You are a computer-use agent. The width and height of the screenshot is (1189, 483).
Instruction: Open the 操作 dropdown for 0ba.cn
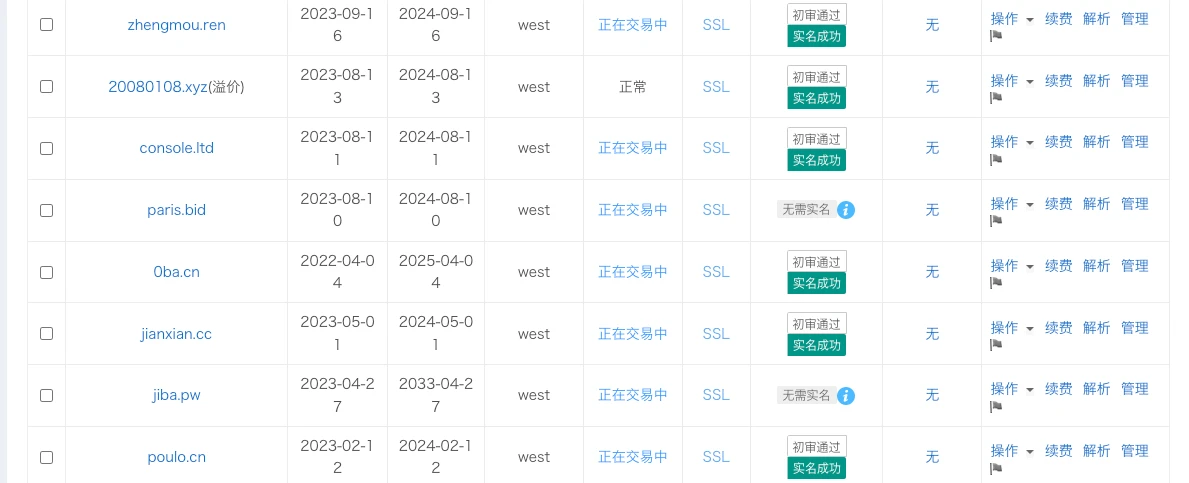point(1012,266)
